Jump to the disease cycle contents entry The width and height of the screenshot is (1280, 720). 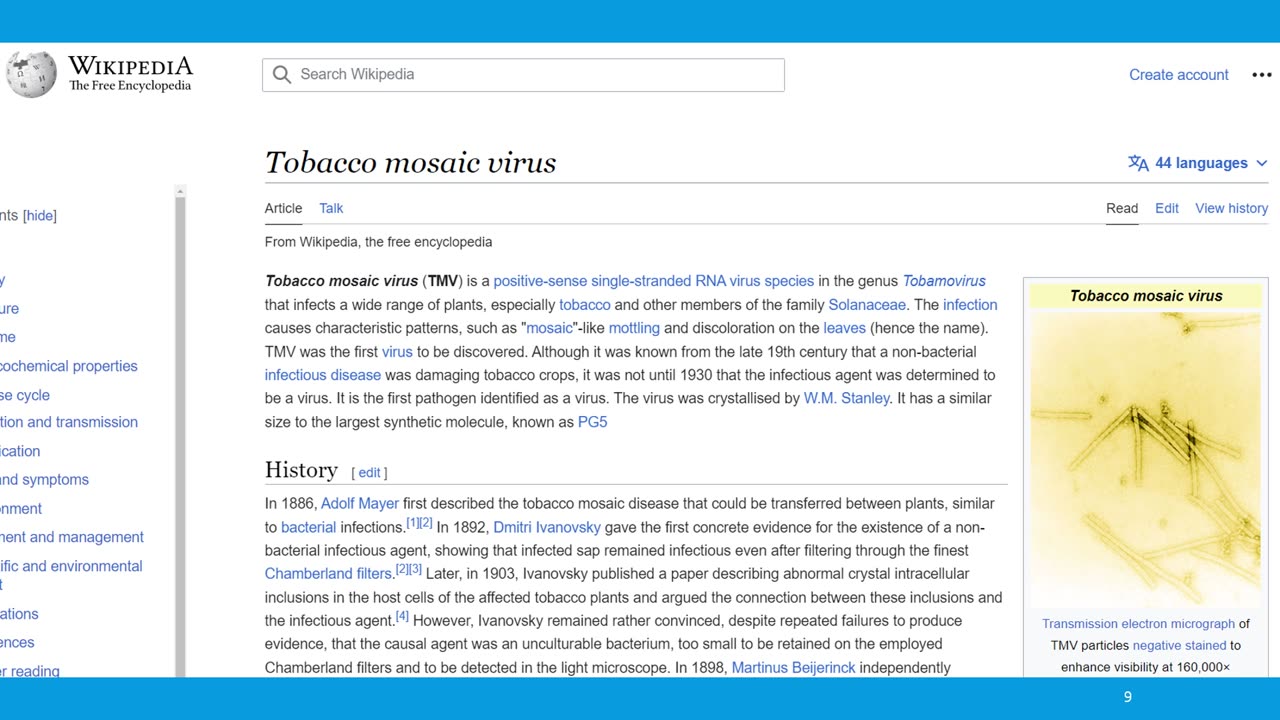[25, 395]
